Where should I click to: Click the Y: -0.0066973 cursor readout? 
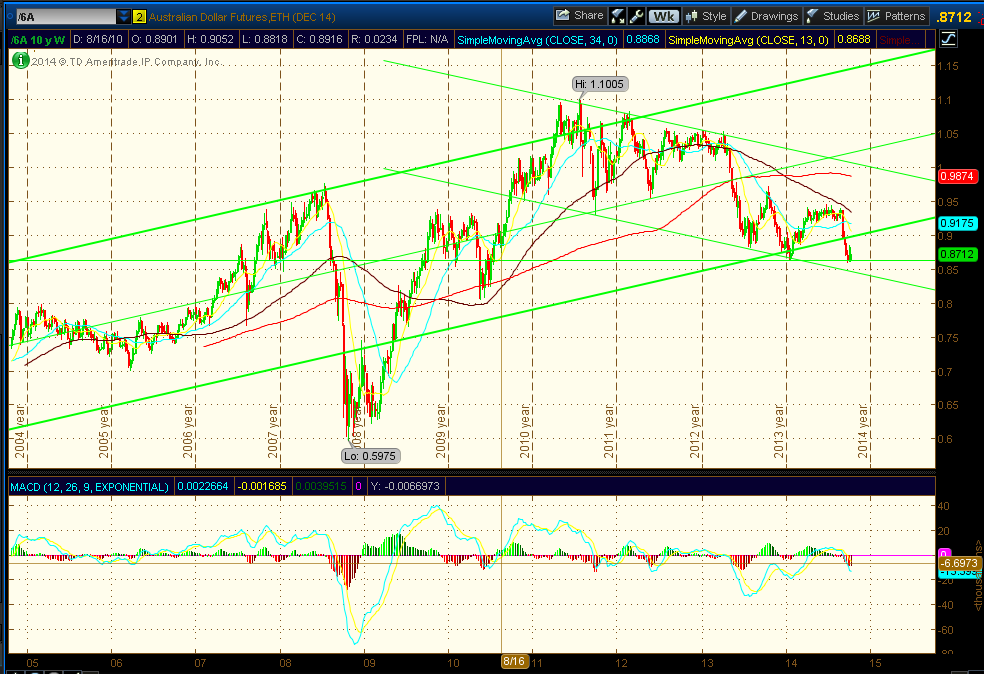[405, 486]
